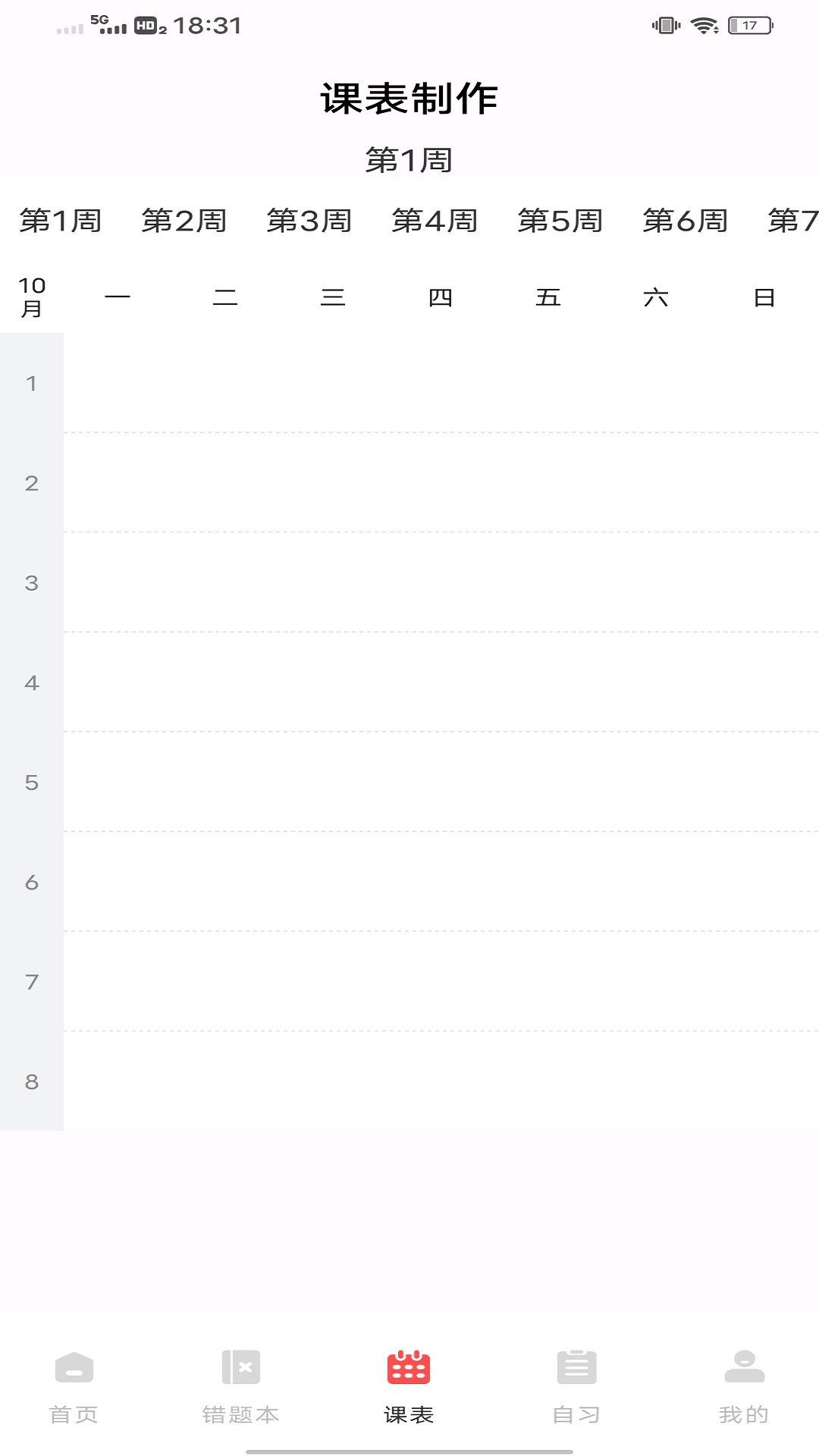Tap the Wi-Fi status icon
Image resolution: width=819 pixels, height=1456 pixels.
(704, 26)
